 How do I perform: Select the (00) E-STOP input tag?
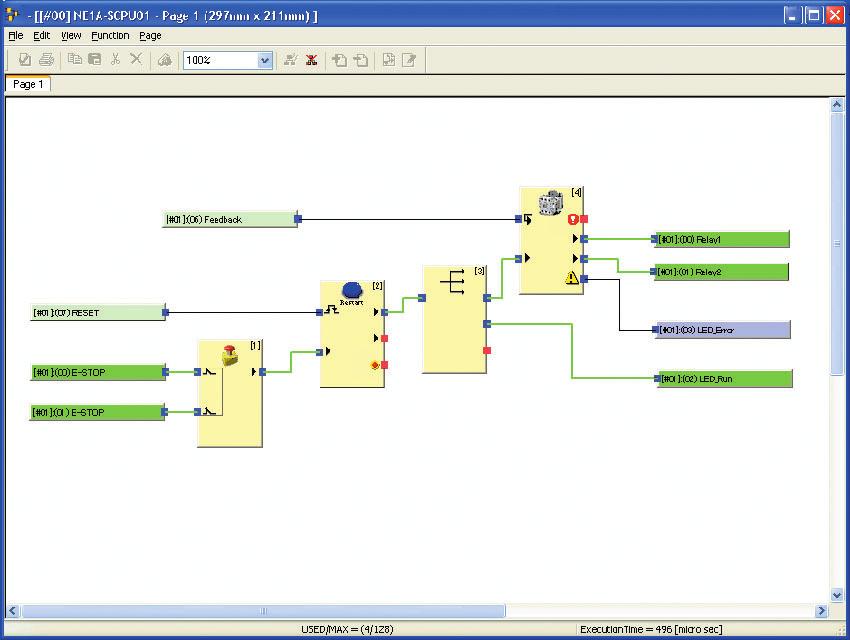(x=98, y=372)
